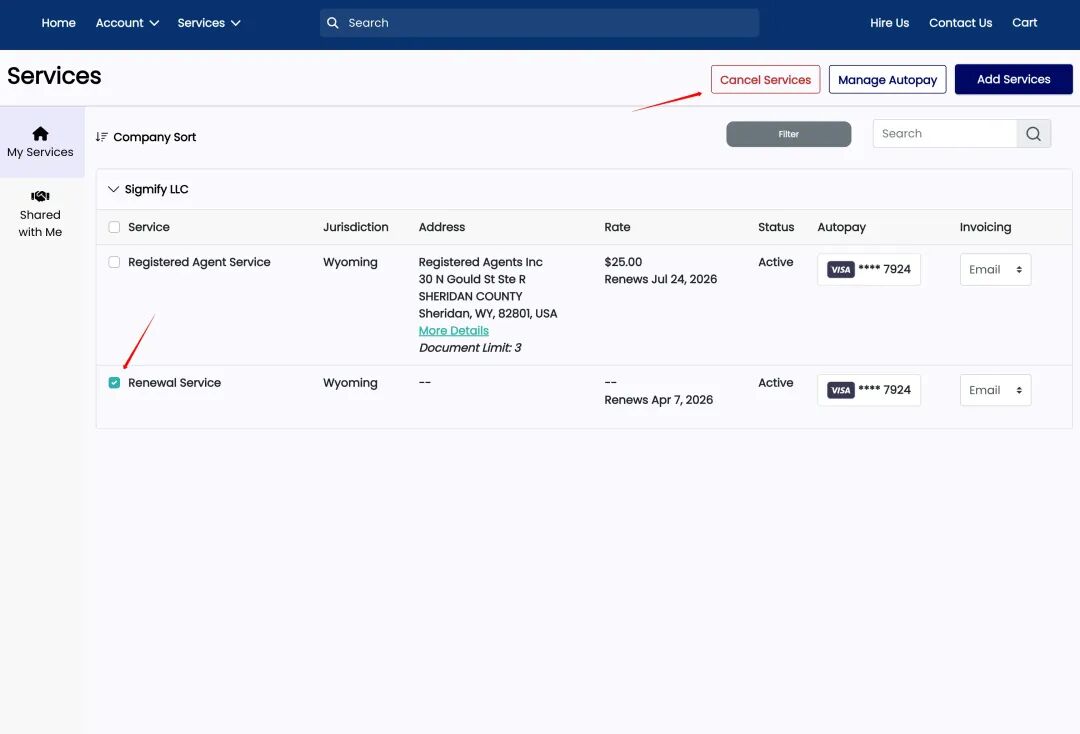Open the More Details link
The height and width of the screenshot is (734, 1080).
pos(453,331)
